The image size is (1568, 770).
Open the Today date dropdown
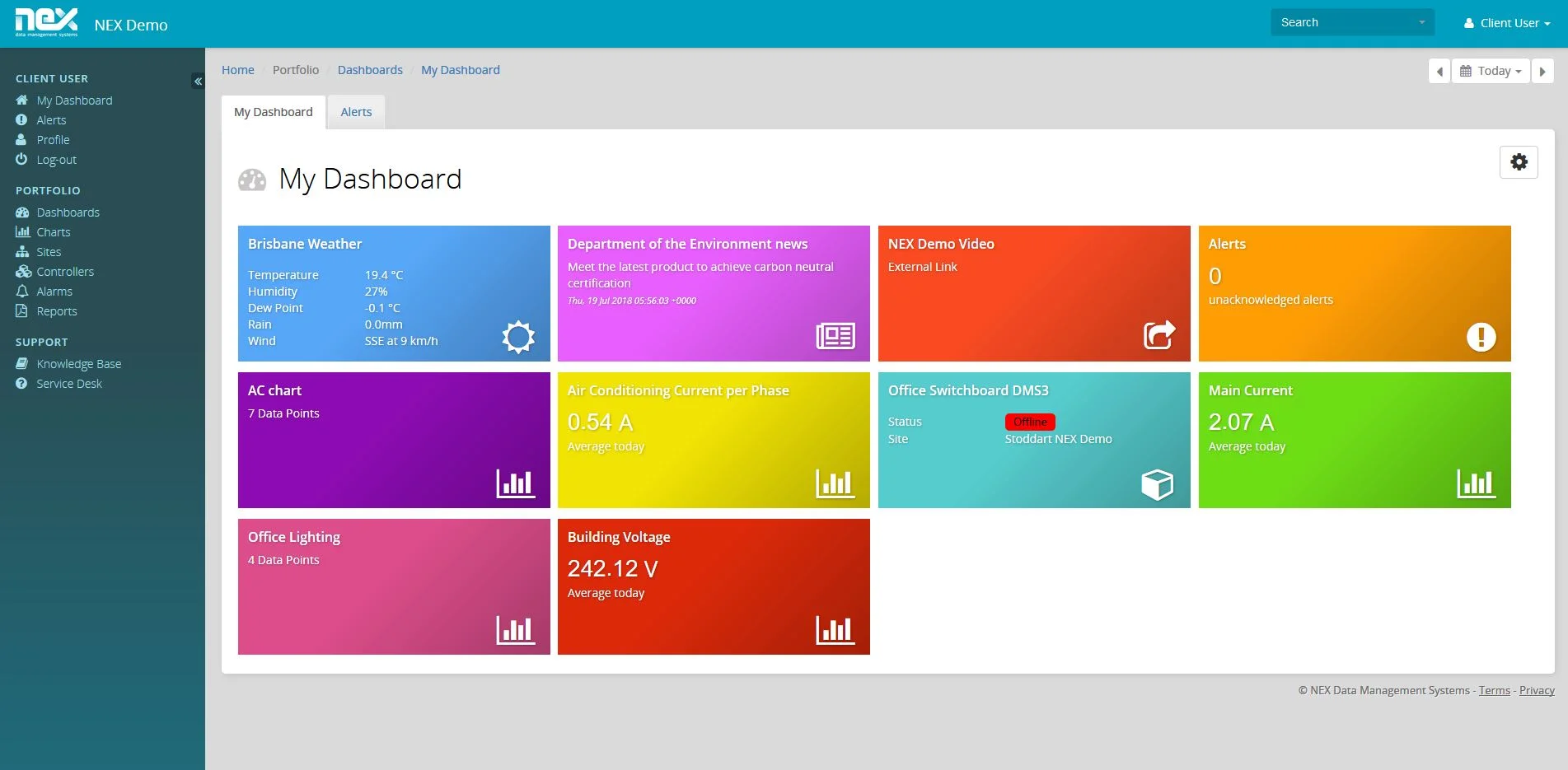(x=1491, y=71)
